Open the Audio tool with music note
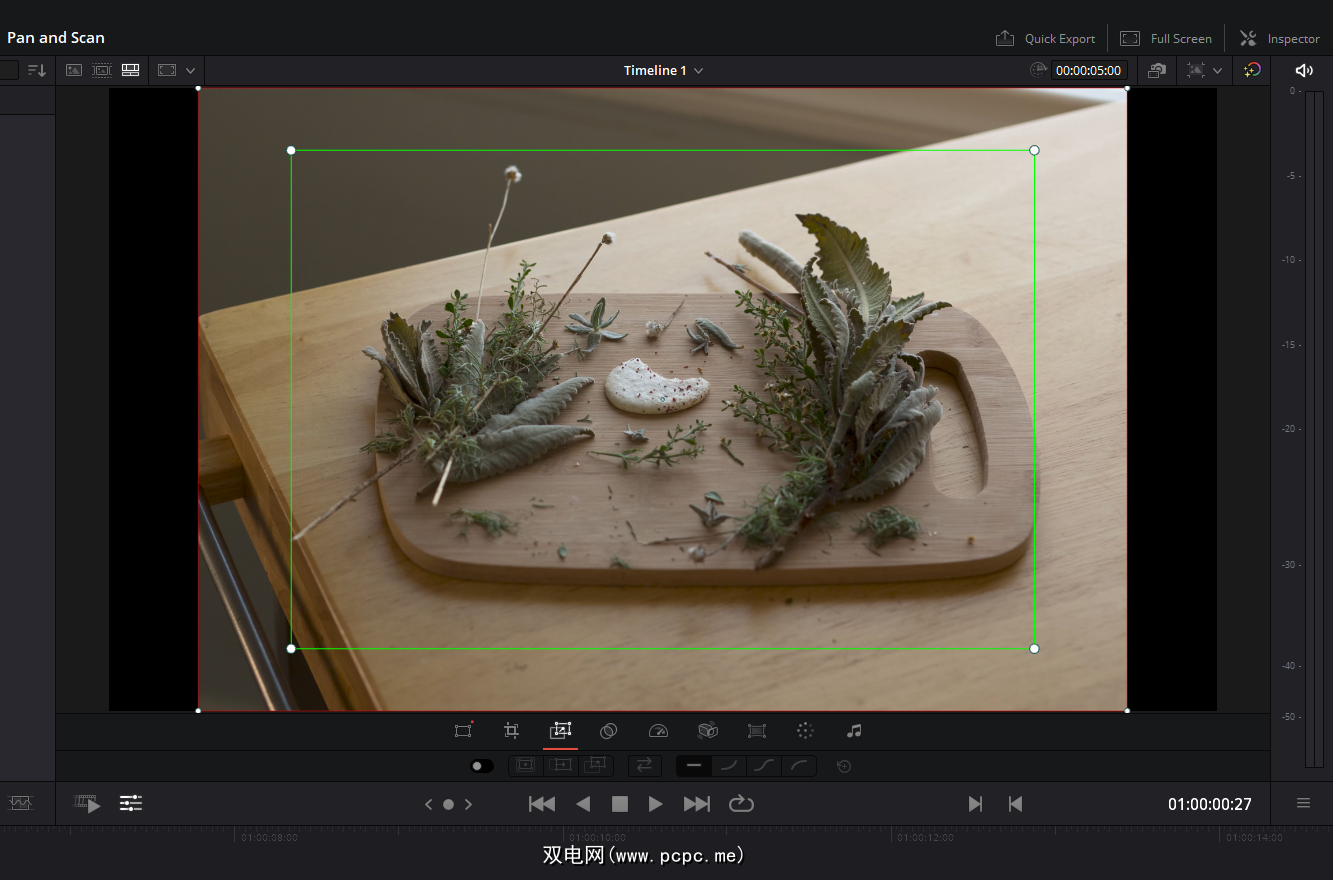Image resolution: width=1333 pixels, height=880 pixels. click(x=853, y=731)
